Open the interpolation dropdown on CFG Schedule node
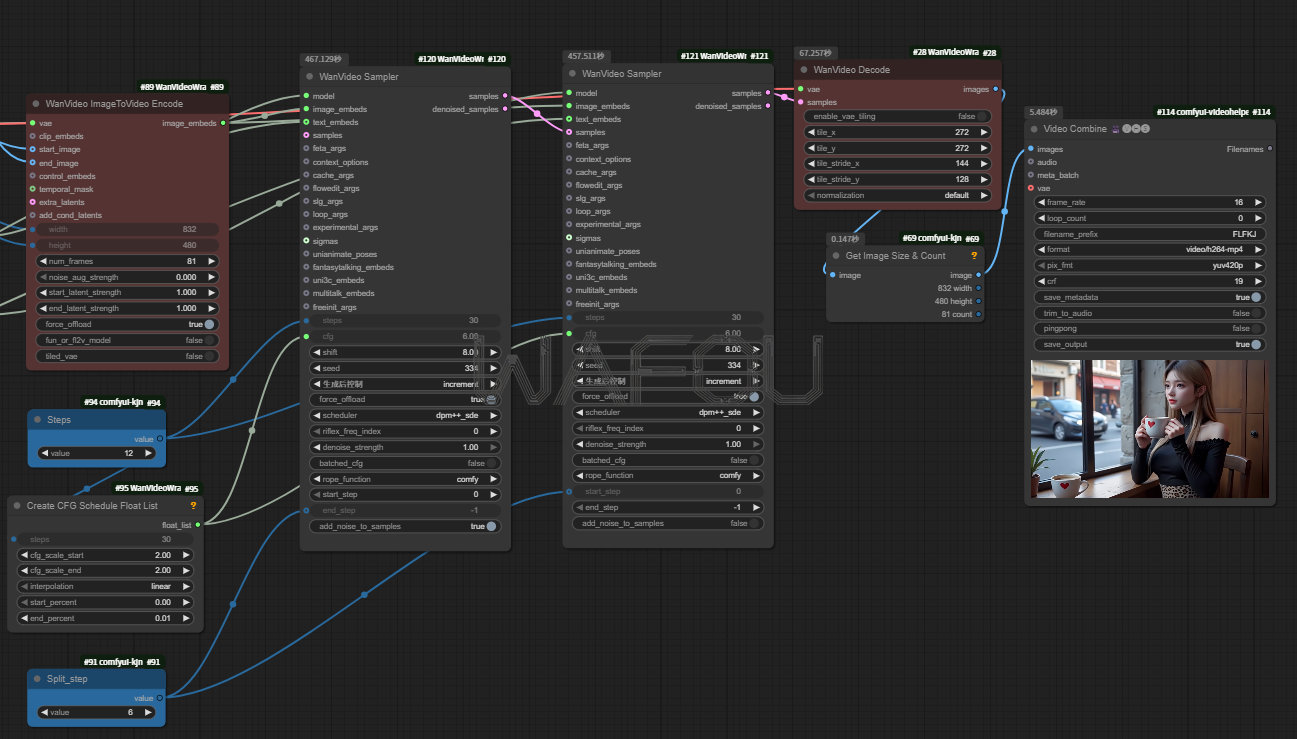Image resolution: width=1297 pixels, height=739 pixels. coord(105,586)
